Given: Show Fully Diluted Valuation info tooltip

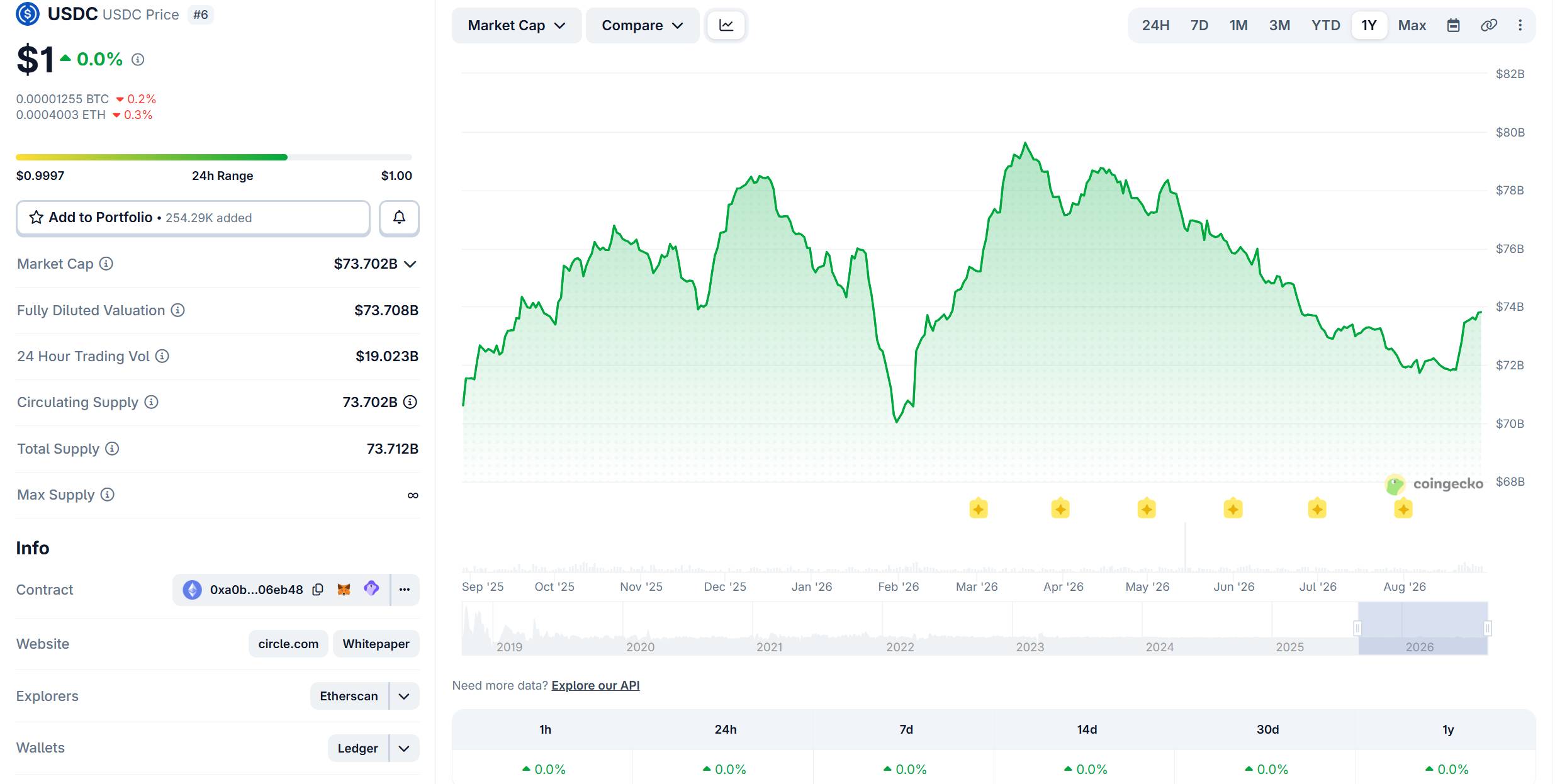Looking at the screenshot, I should pyautogui.click(x=178, y=310).
